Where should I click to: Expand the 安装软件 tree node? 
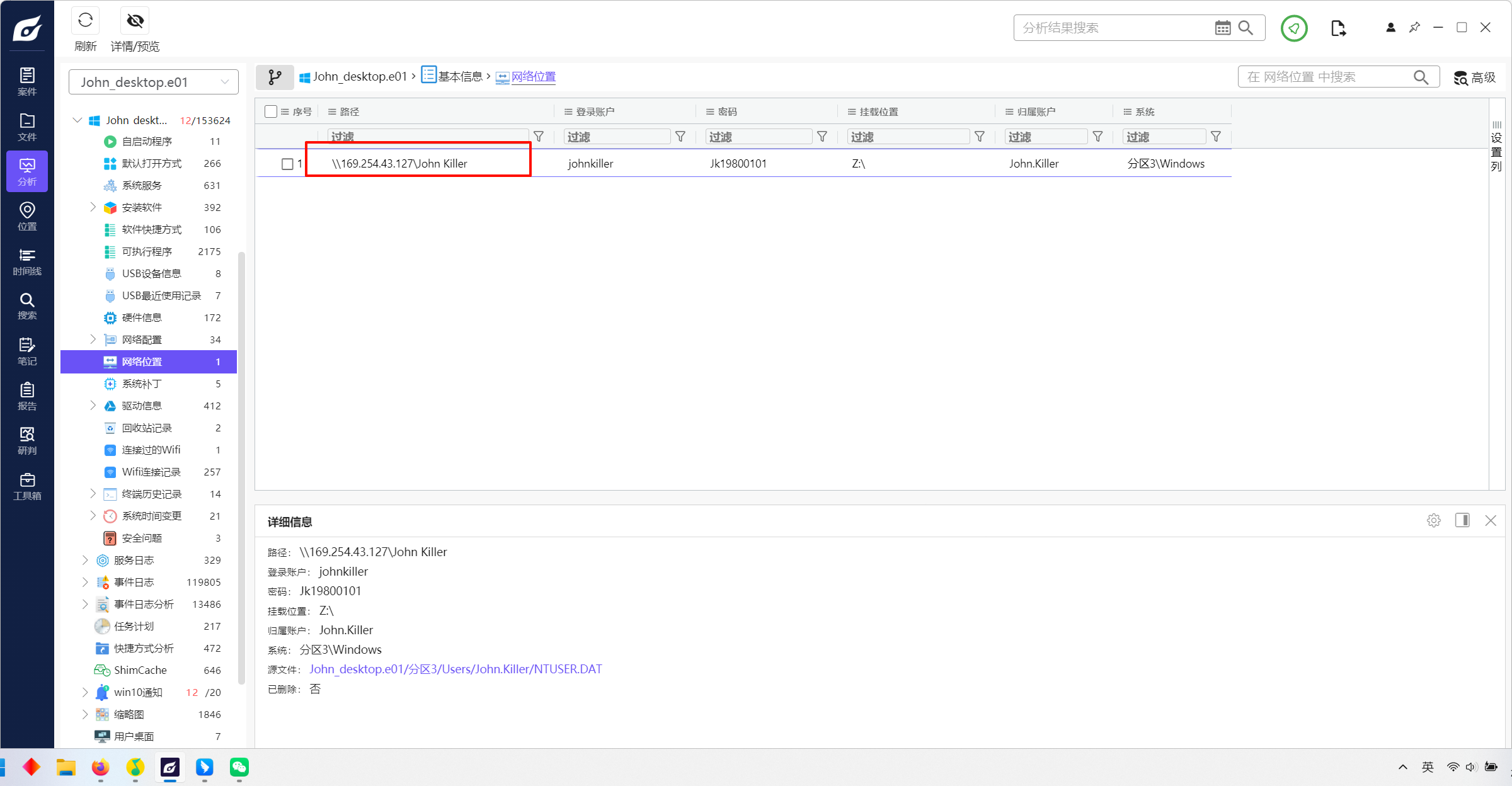tap(93, 207)
